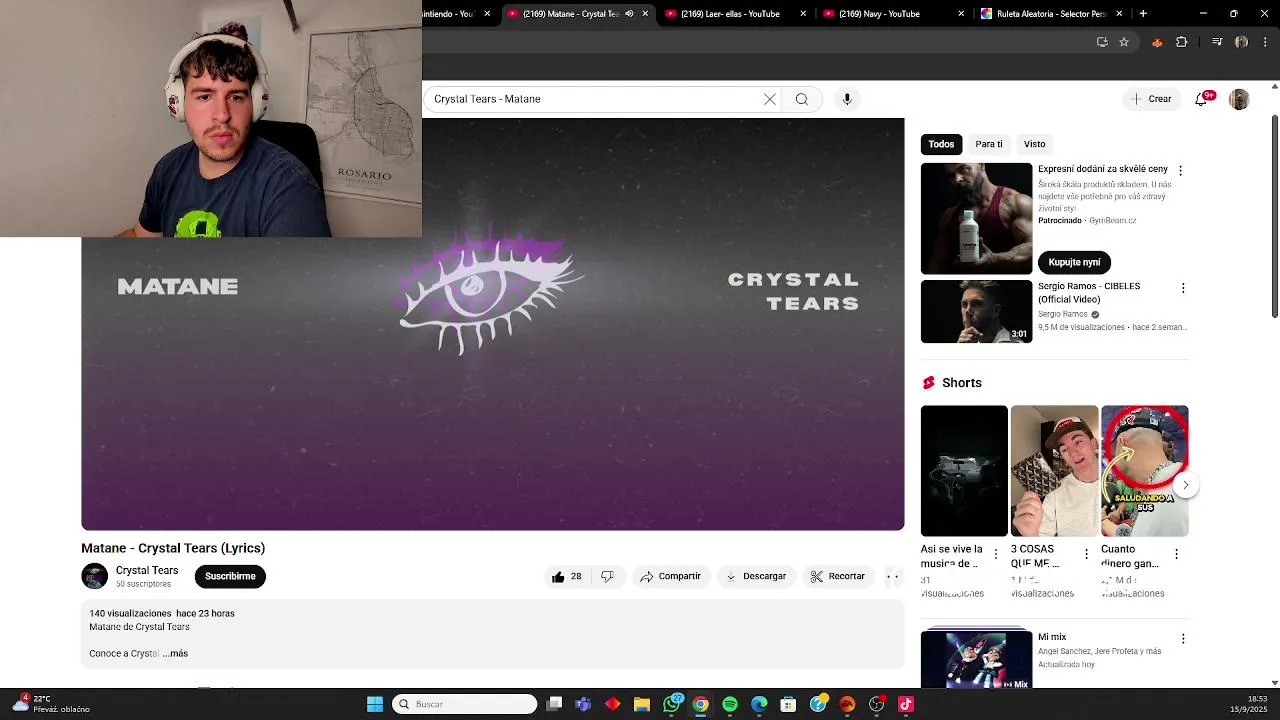
Task: Click the magnifier search button on YouTube
Action: coord(801,99)
